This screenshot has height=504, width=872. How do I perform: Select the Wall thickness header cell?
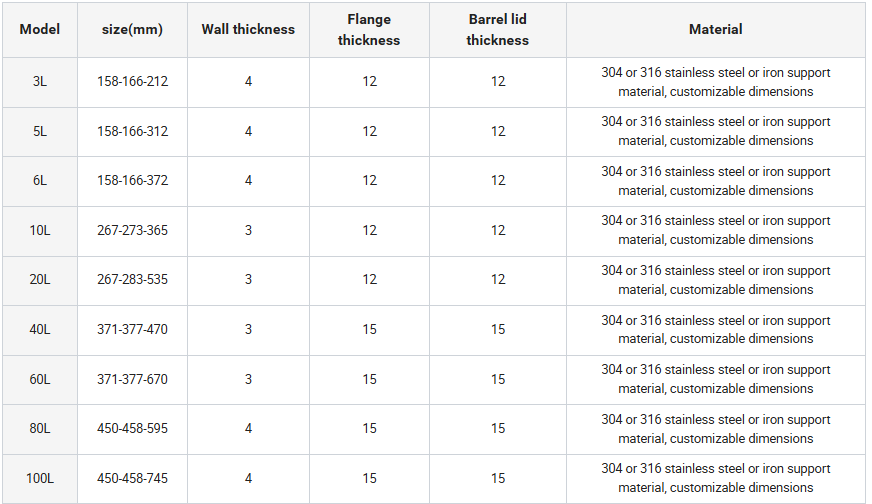248,29
